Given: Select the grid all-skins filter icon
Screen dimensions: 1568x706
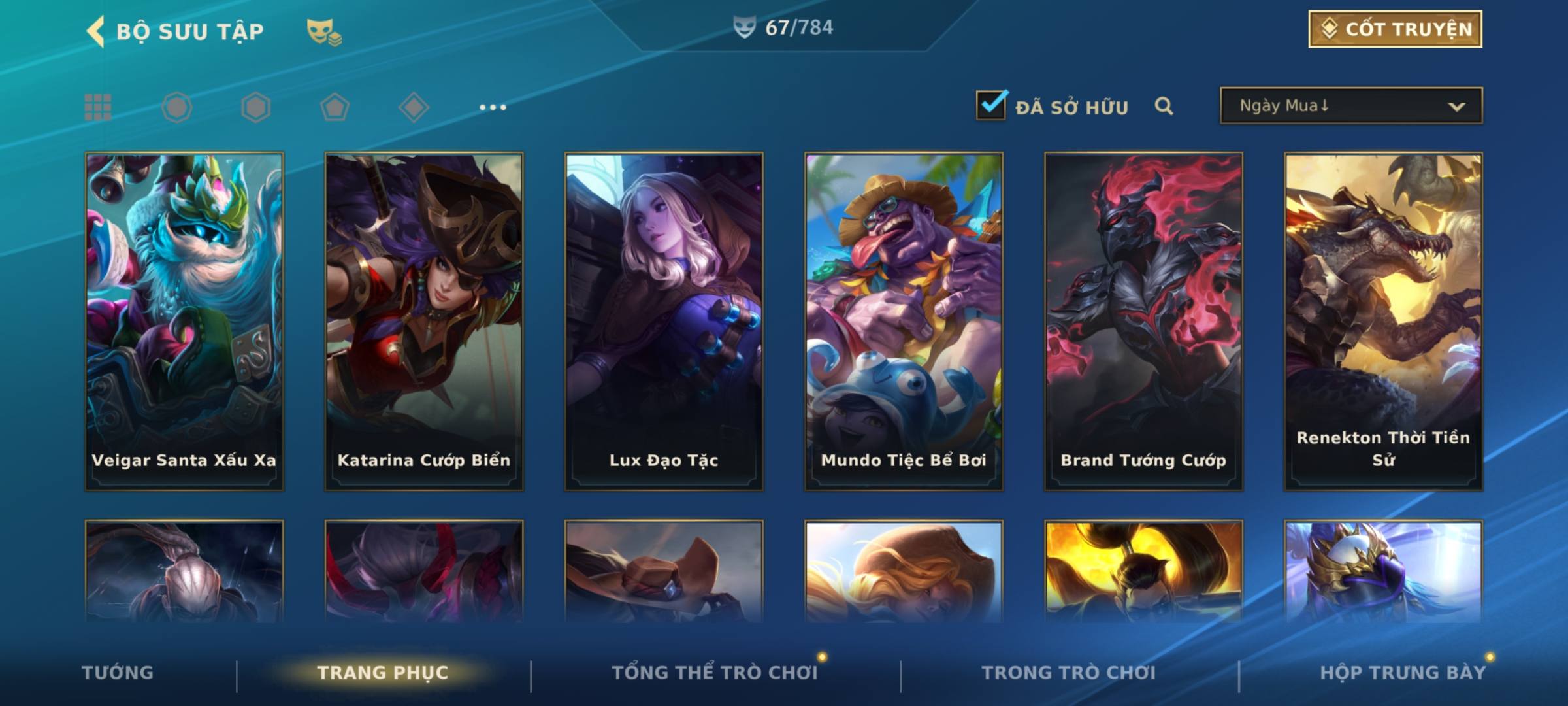Looking at the screenshot, I should click(x=98, y=107).
